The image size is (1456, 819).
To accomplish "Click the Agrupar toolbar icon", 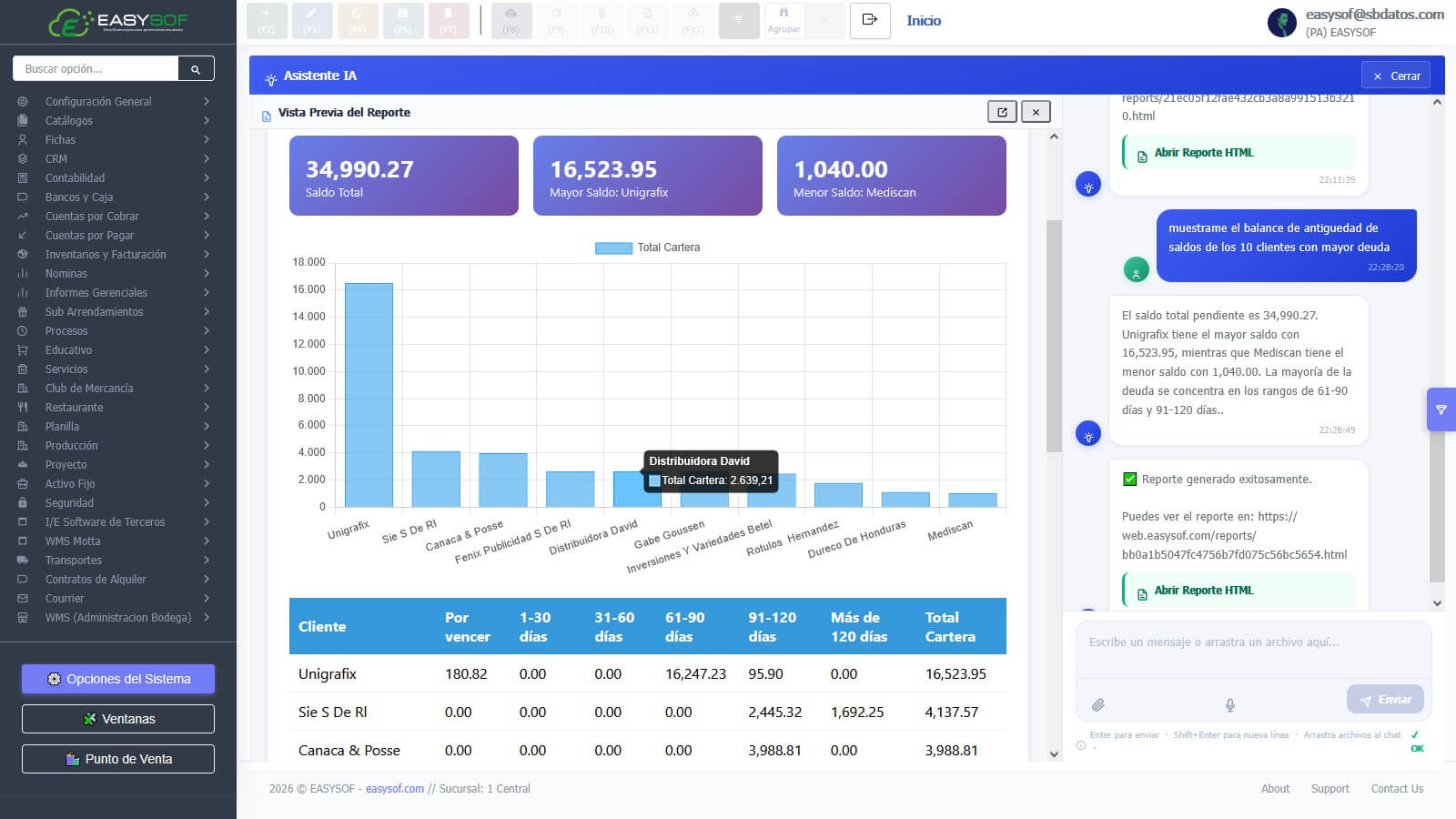I will (784, 20).
